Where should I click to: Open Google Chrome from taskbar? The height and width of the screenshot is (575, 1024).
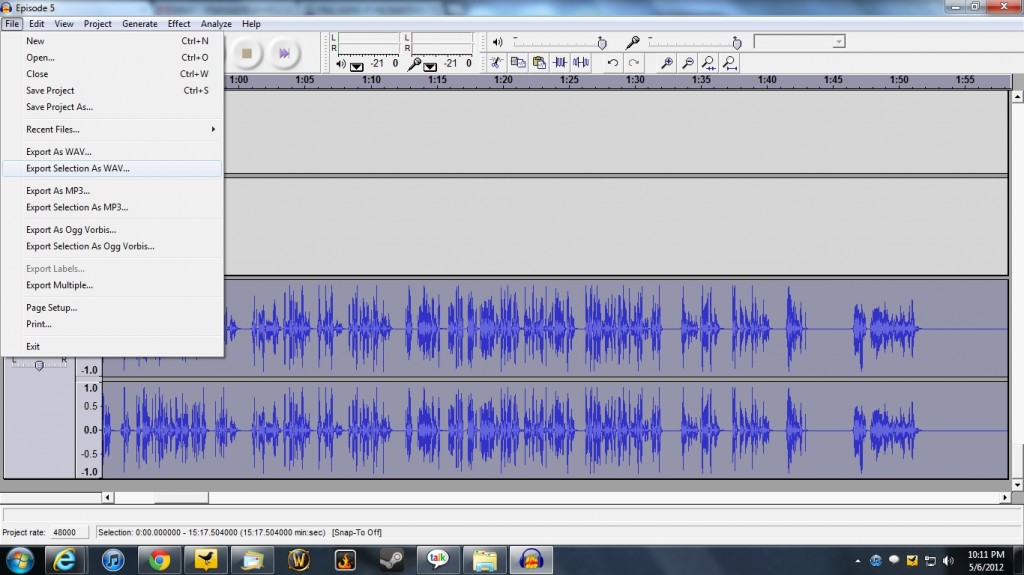[159, 561]
